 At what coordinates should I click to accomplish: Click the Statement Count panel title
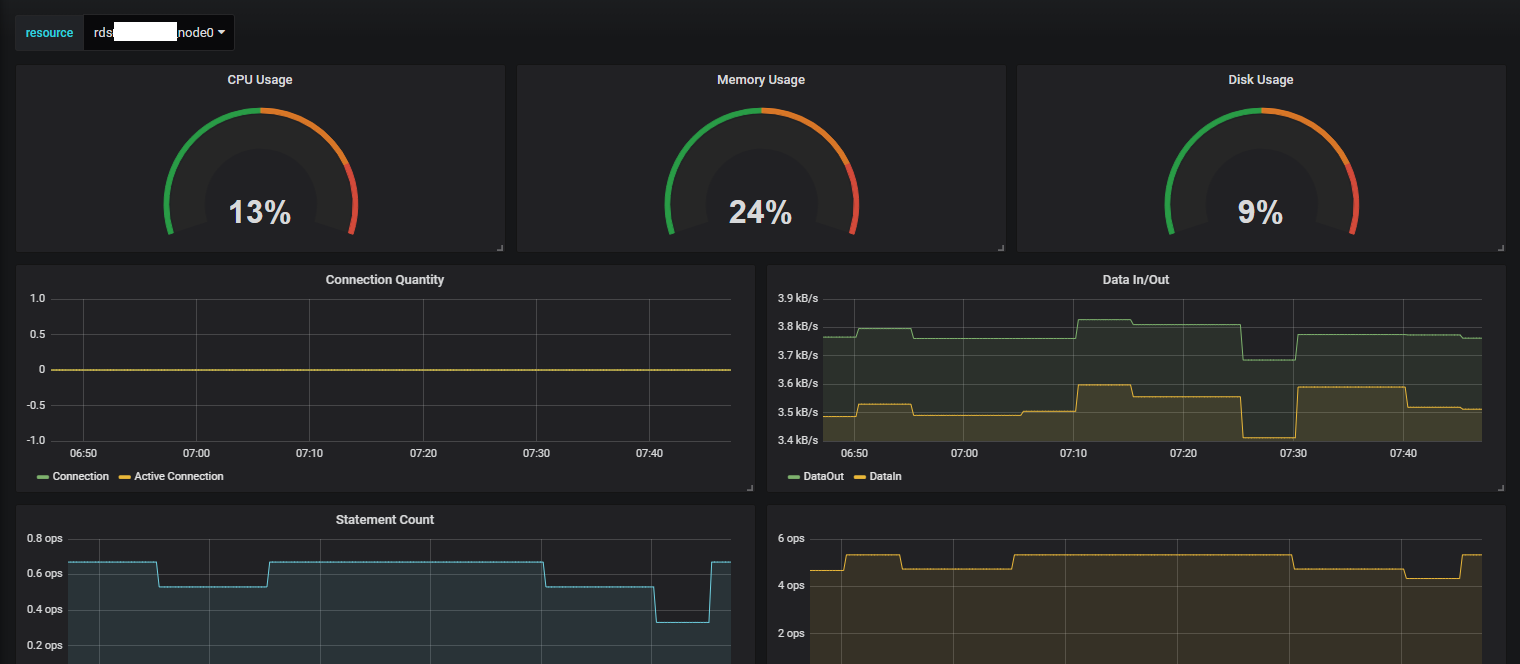(x=385, y=520)
